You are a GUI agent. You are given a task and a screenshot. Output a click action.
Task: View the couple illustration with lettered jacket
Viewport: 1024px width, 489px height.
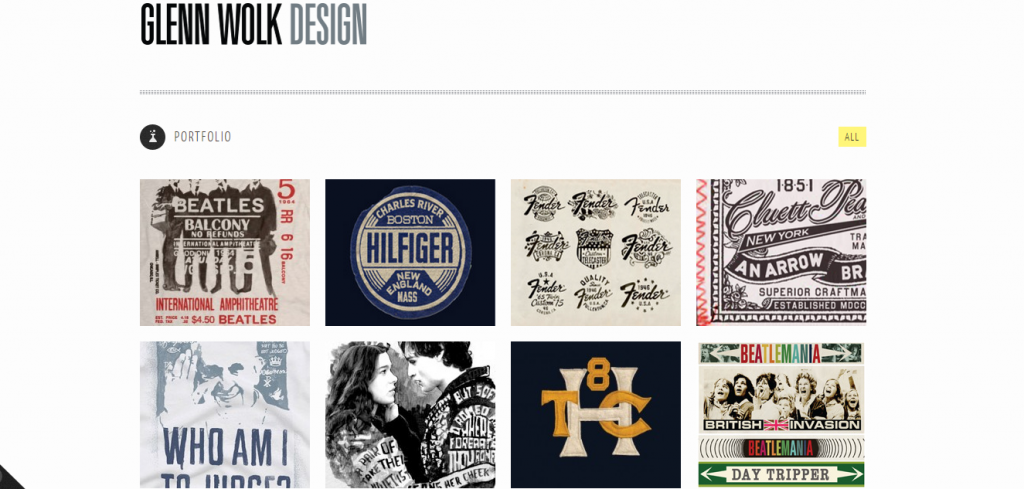(x=410, y=415)
